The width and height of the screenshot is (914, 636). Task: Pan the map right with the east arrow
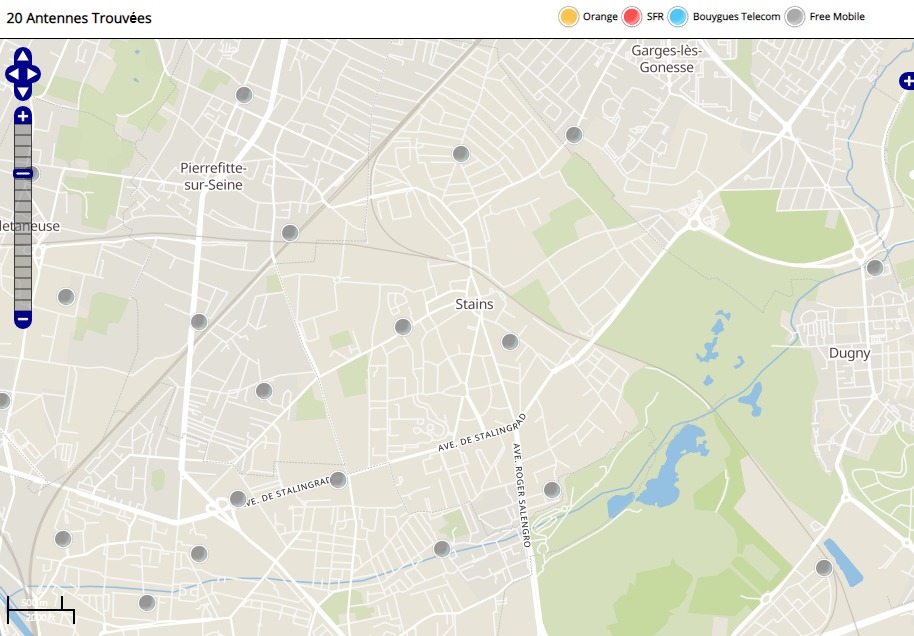point(34,74)
